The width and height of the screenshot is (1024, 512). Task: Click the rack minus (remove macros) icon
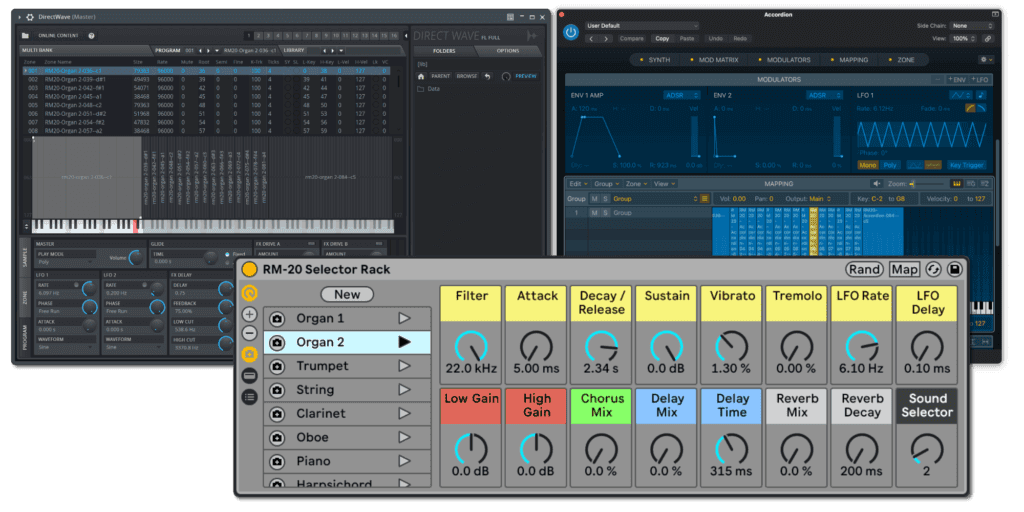(249, 333)
